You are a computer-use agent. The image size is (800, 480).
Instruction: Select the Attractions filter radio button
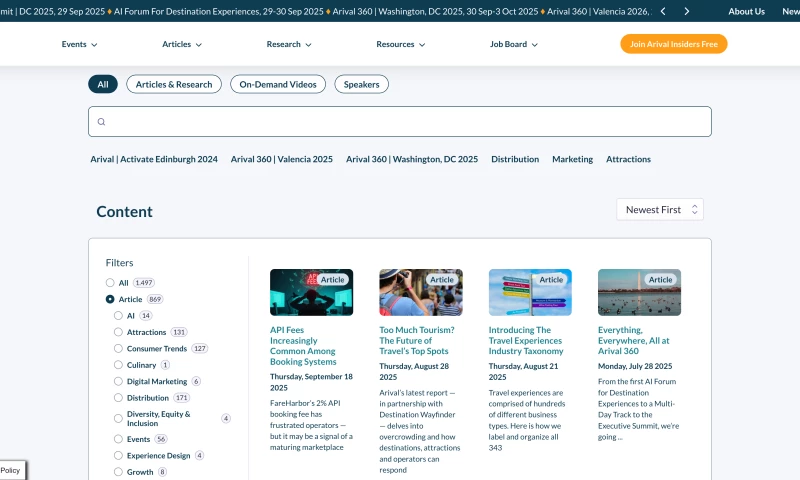coord(118,332)
